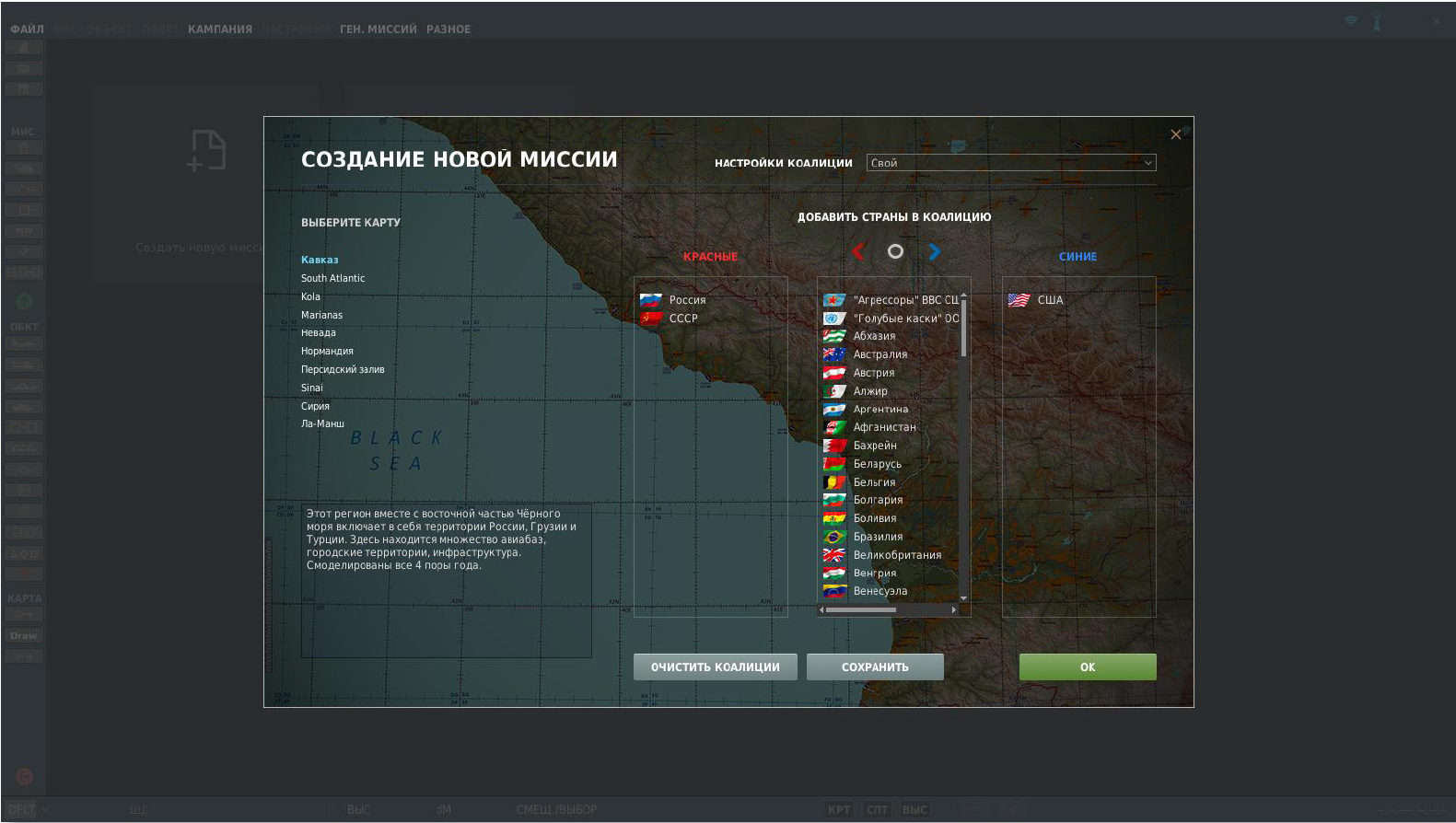Click the red left arrow to add to Red
The image size is (1456, 823).
coord(858,251)
